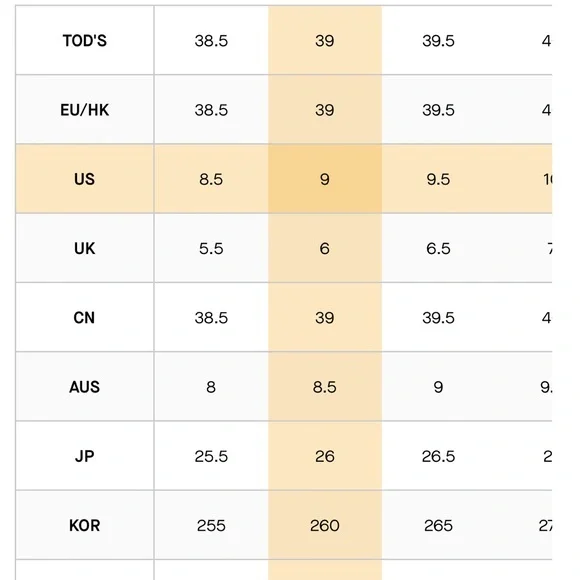The image size is (580, 580).
Task: Select JP size 26.5 cell
Action: tap(438, 456)
